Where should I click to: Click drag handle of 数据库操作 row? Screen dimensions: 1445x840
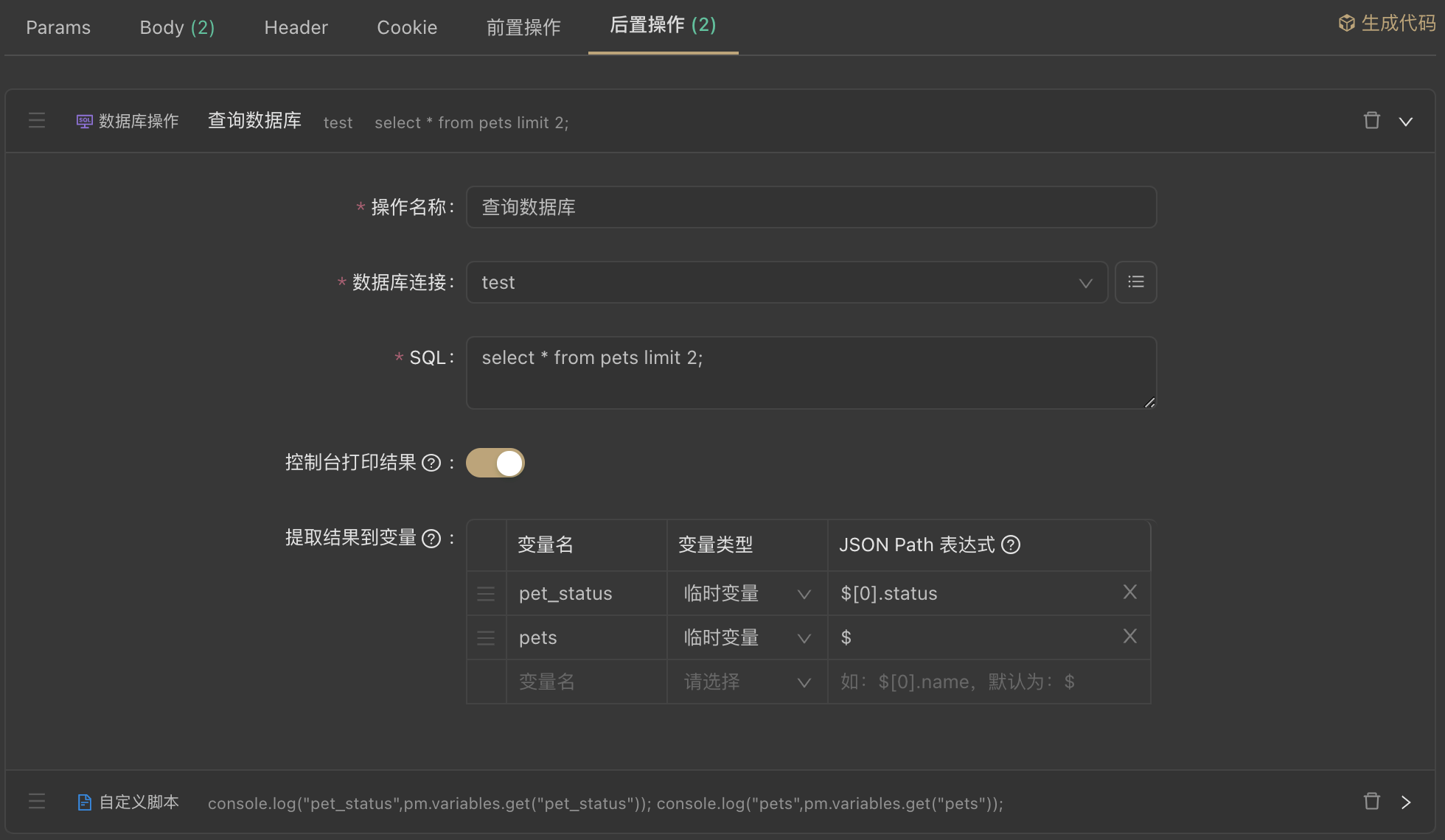point(37,121)
